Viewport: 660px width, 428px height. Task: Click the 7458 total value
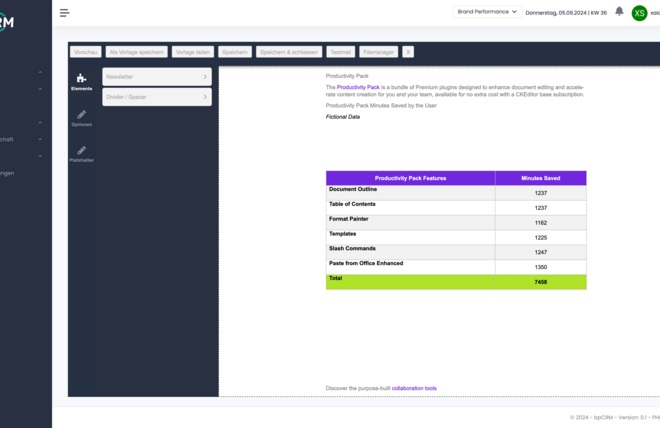(x=540, y=282)
